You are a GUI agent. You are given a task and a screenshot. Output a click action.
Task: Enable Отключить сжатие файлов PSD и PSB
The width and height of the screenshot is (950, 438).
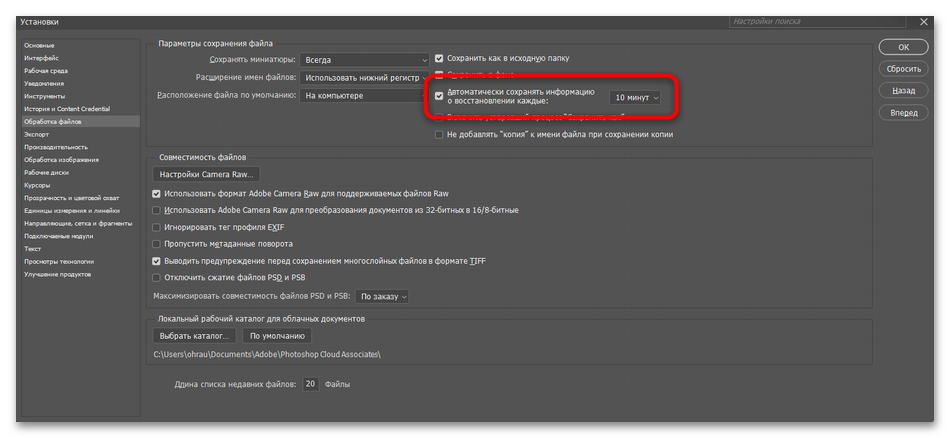coord(156,278)
